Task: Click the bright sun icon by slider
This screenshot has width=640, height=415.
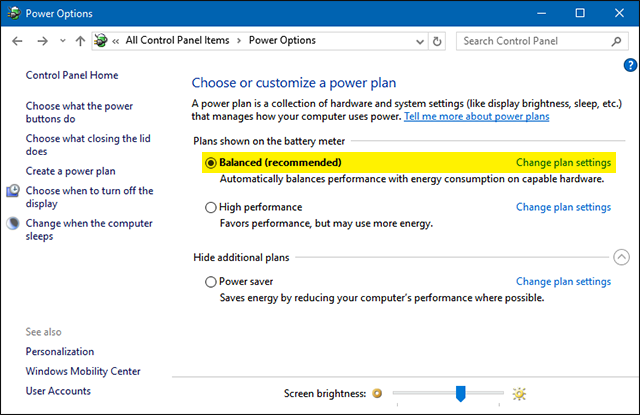Action: coord(518,394)
